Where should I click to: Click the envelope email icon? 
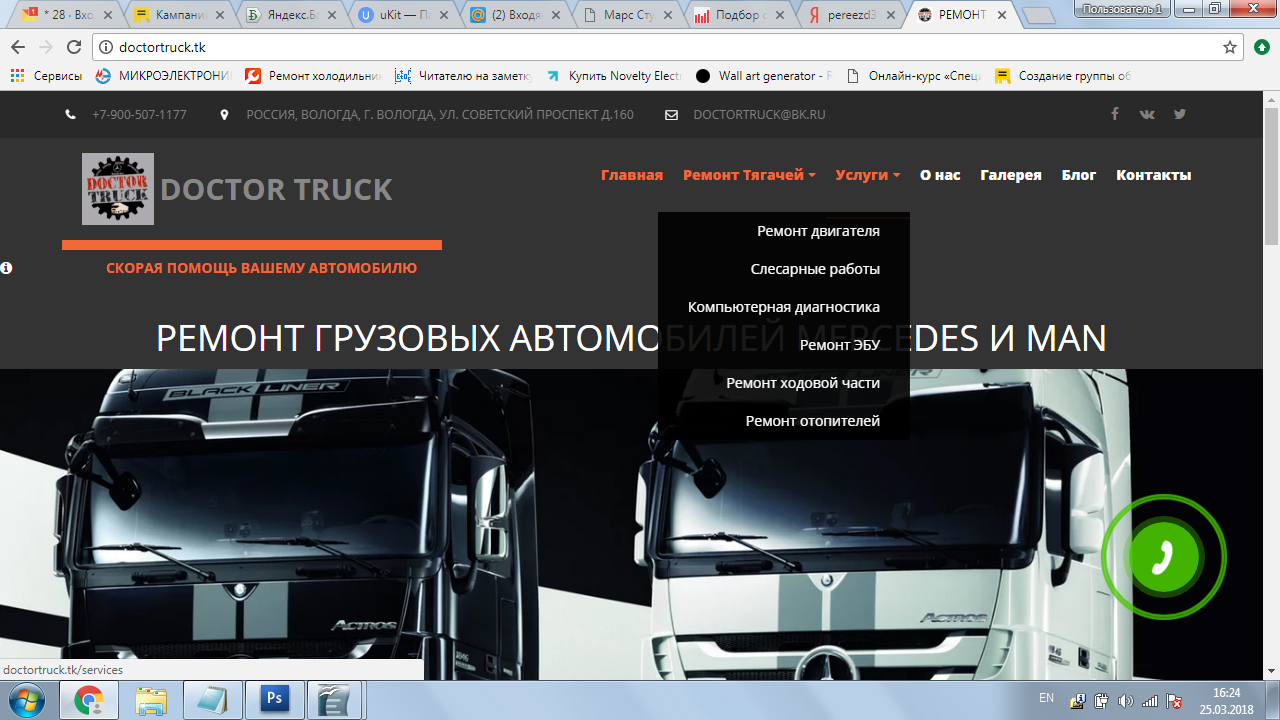coord(672,115)
